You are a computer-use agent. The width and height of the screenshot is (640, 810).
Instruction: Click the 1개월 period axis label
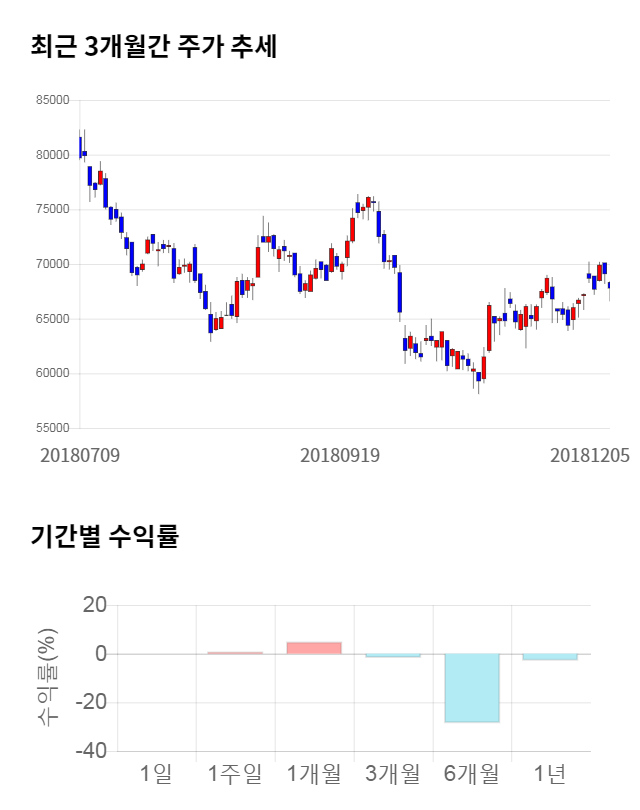(314, 773)
